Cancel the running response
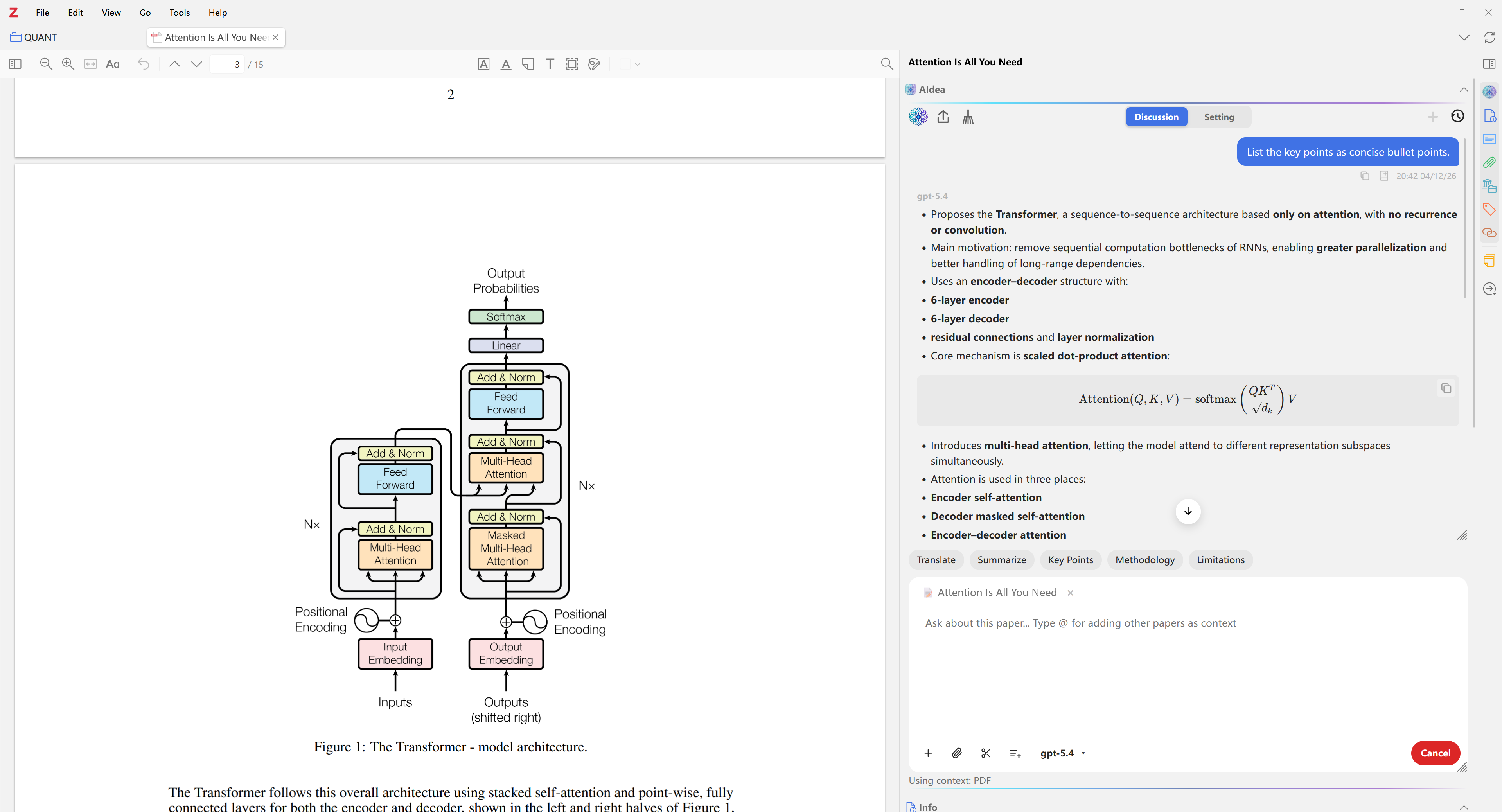The height and width of the screenshot is (812, 1502). point(1435,753)
